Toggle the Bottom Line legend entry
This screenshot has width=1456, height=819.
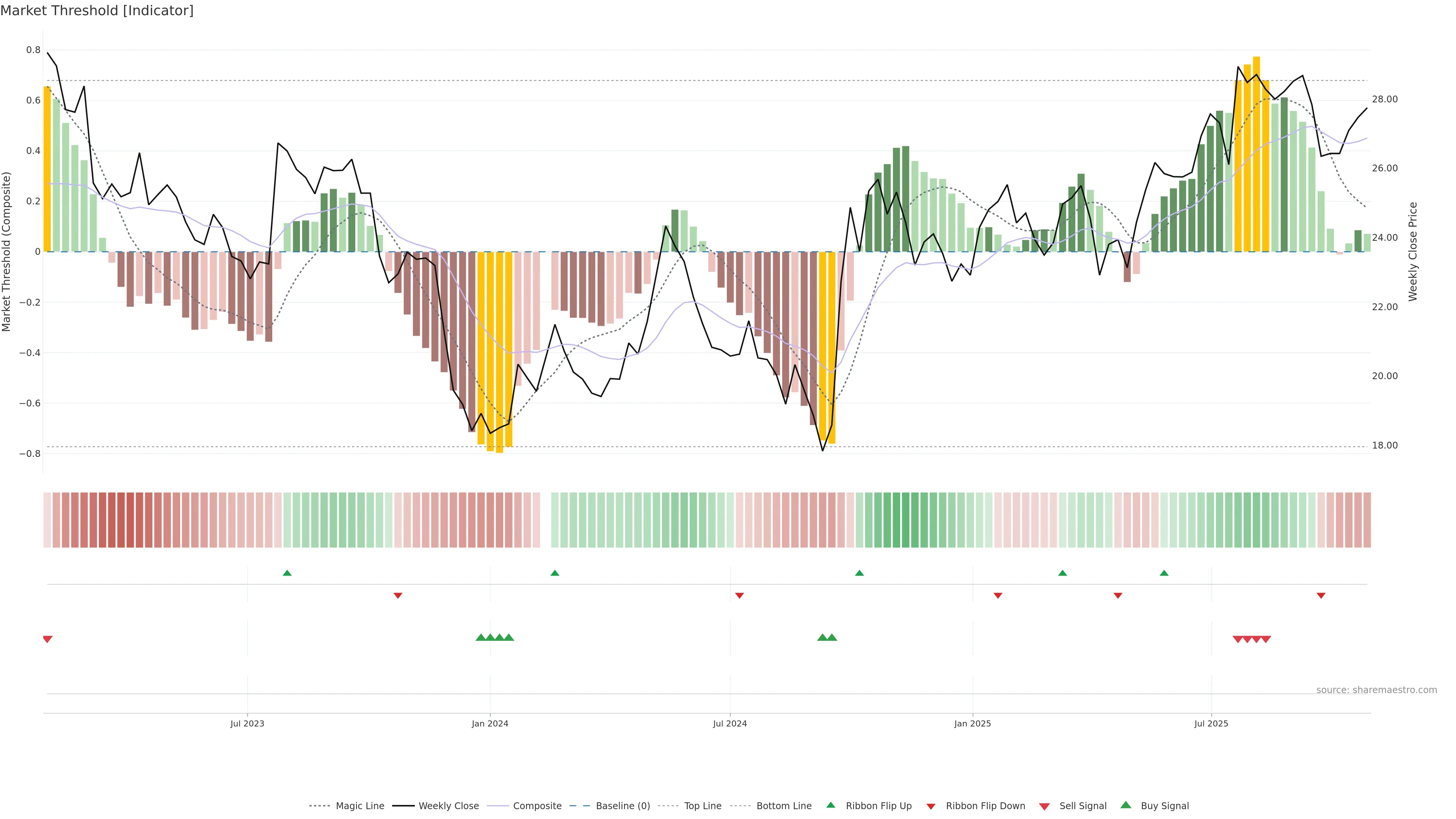coord(783,806)
